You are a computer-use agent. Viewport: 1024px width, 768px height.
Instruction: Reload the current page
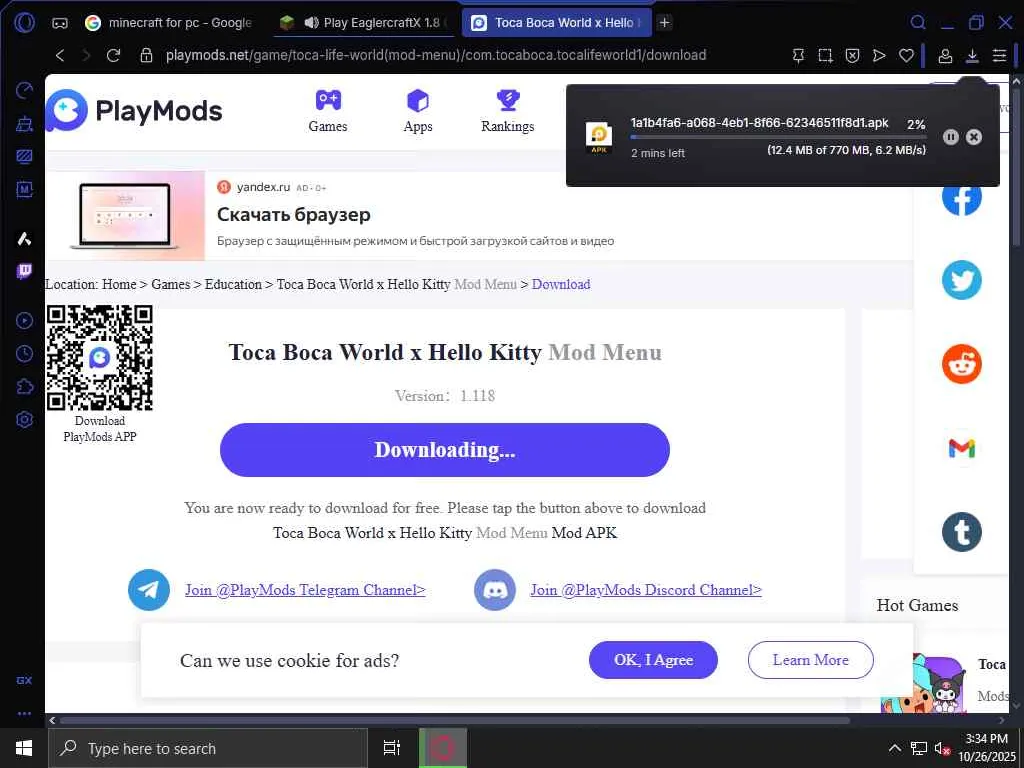click(x=113, y=56)
